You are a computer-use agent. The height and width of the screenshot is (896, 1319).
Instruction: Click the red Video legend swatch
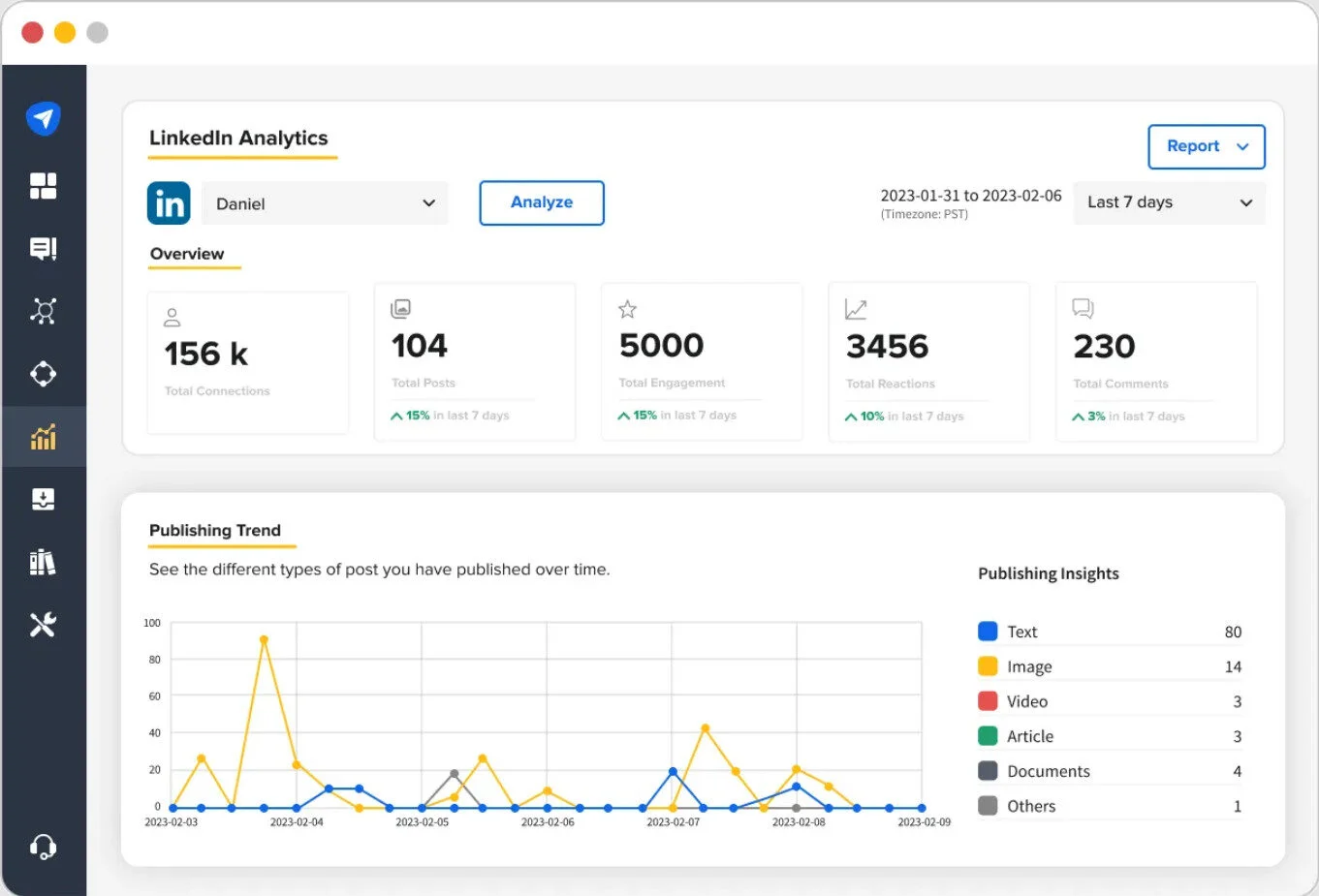click(988, 701)
